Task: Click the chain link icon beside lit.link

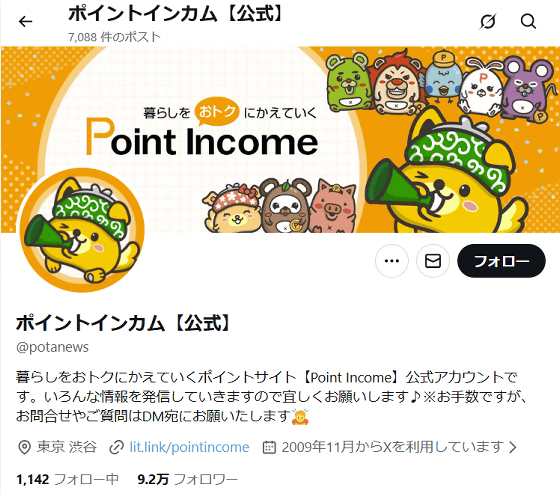Action: tap(116, 447)
